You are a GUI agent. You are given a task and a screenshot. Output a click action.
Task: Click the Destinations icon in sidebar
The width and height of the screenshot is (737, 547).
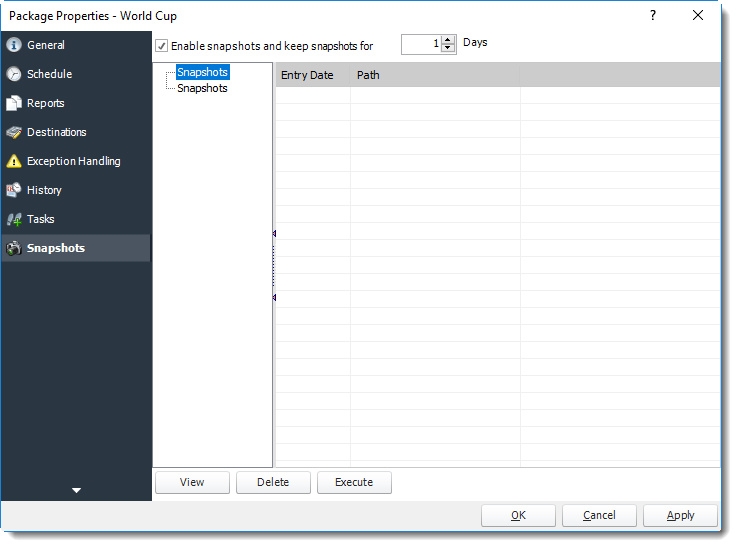[14, 133]
